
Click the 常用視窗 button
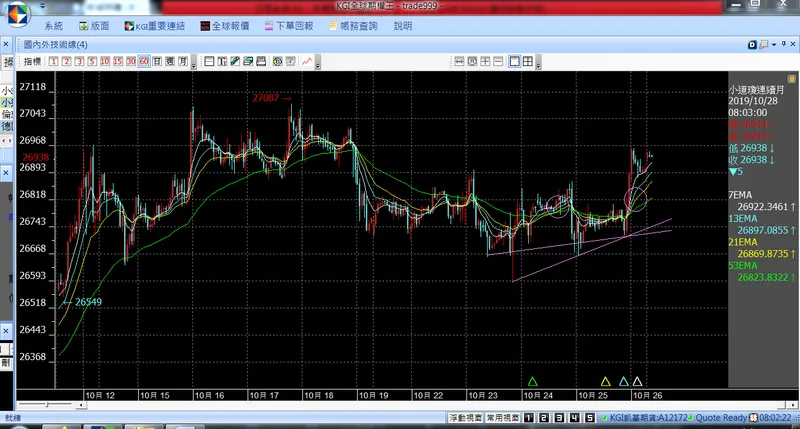tap(503, 418)
